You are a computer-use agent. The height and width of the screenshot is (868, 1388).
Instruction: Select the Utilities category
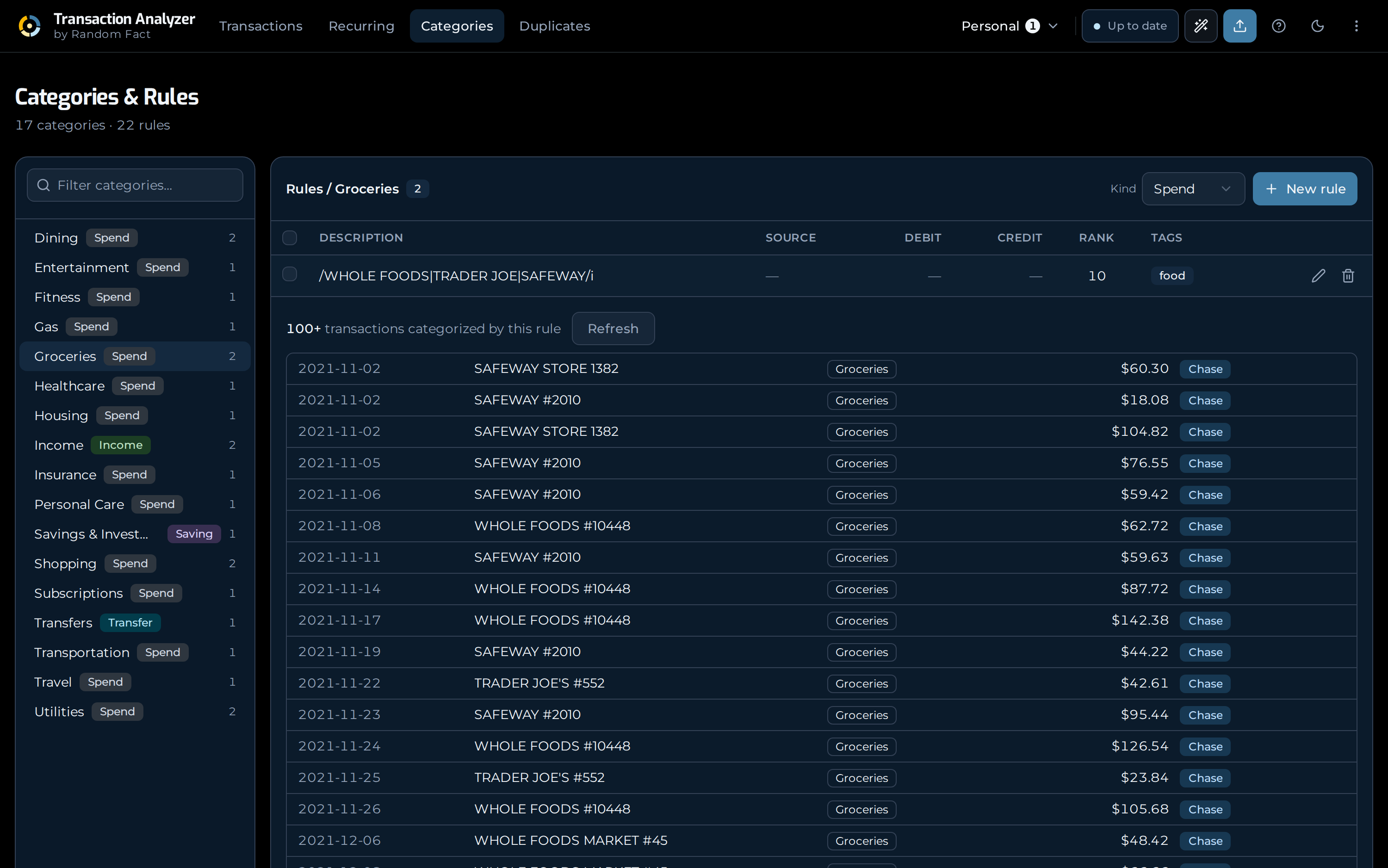(135, 712)
